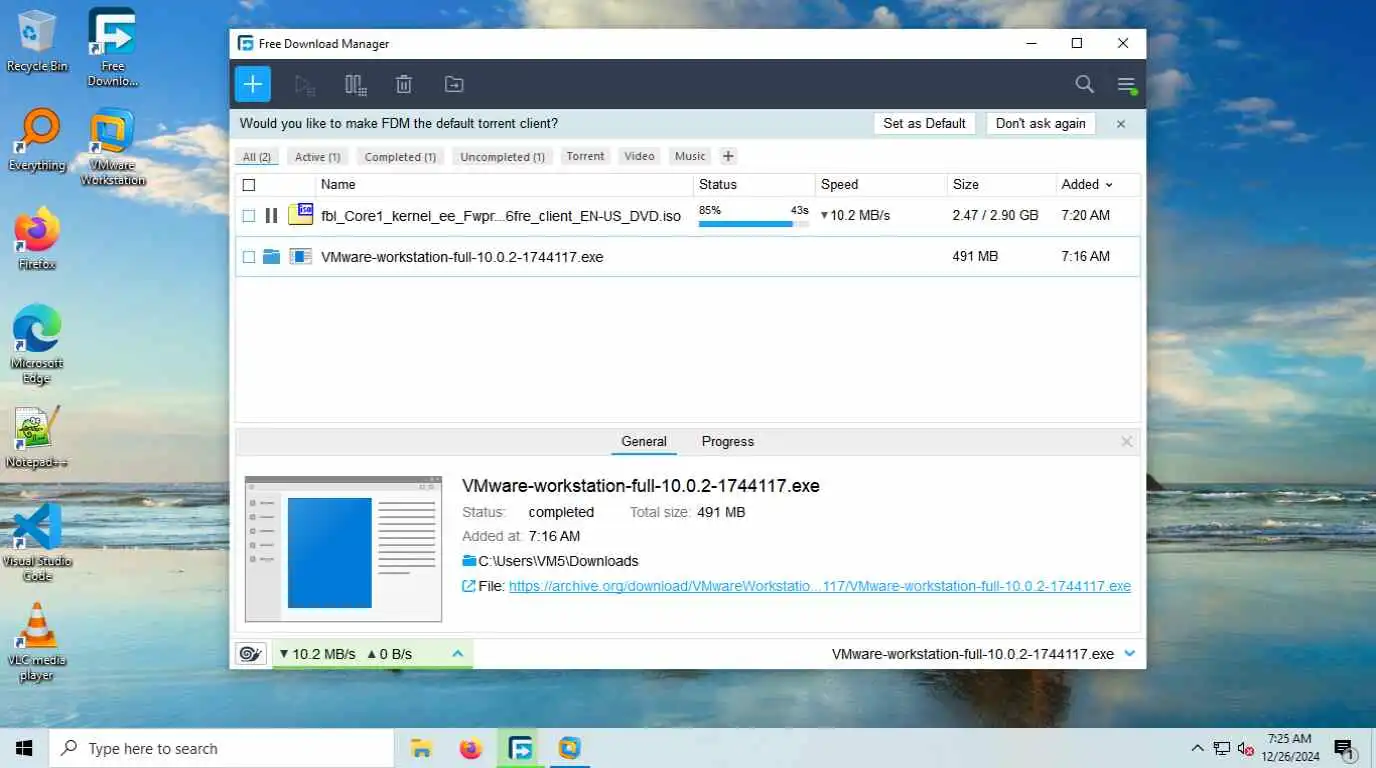
Task: Expand bottom-right VMware download dropdown arrow
Action: click(1130, 654)
